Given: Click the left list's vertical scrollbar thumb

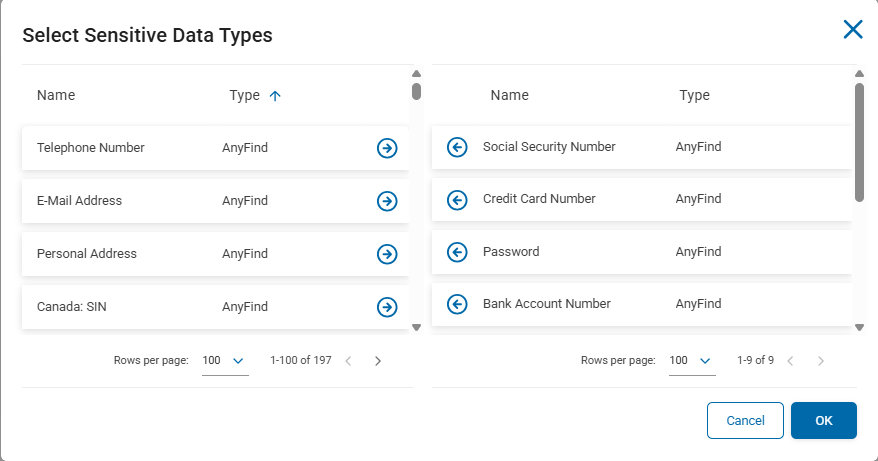Looking at the screenshot, I should (416, 92).
